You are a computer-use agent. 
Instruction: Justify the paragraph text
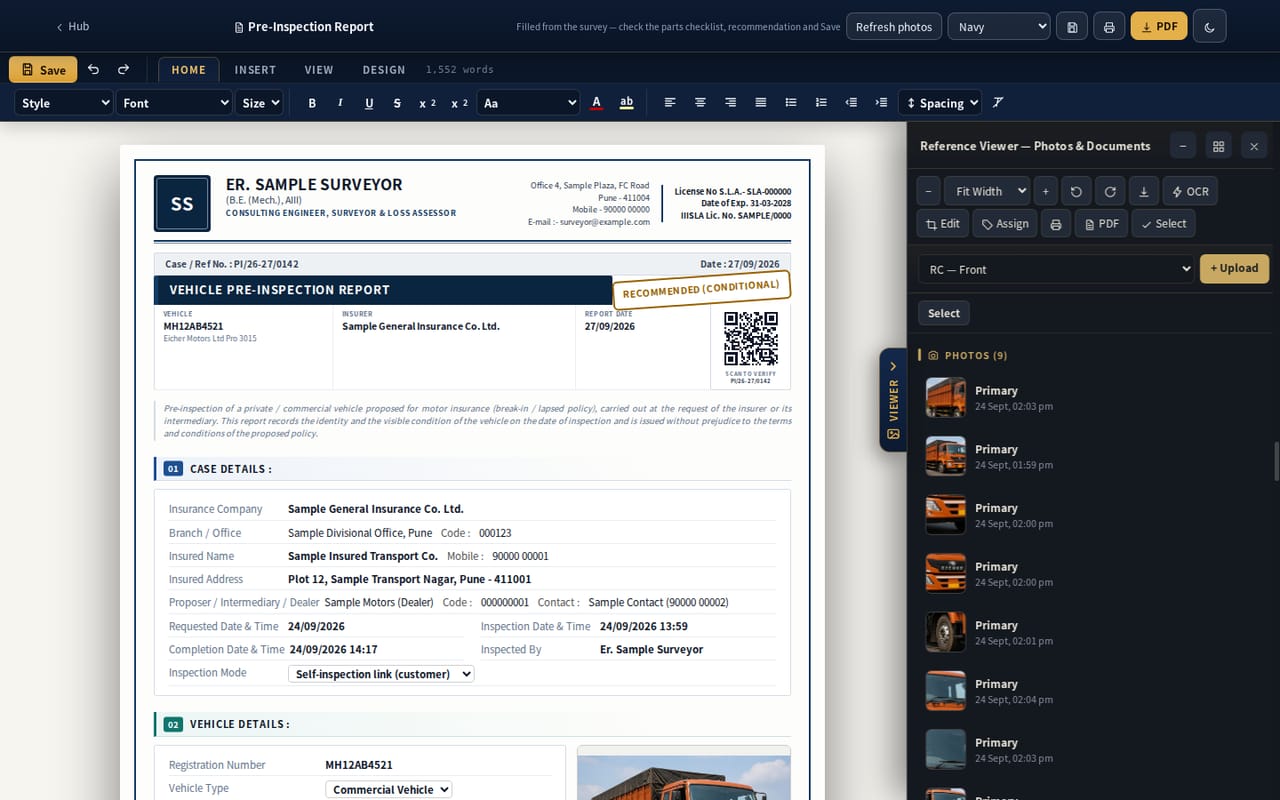coord(761,103)
